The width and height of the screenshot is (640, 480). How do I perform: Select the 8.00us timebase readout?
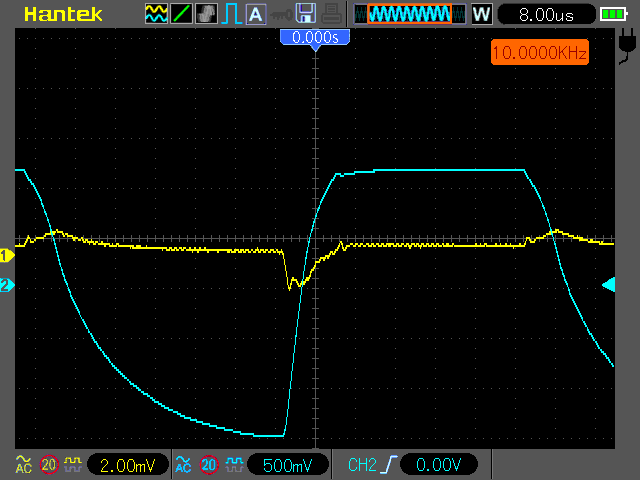click(547, 15)
